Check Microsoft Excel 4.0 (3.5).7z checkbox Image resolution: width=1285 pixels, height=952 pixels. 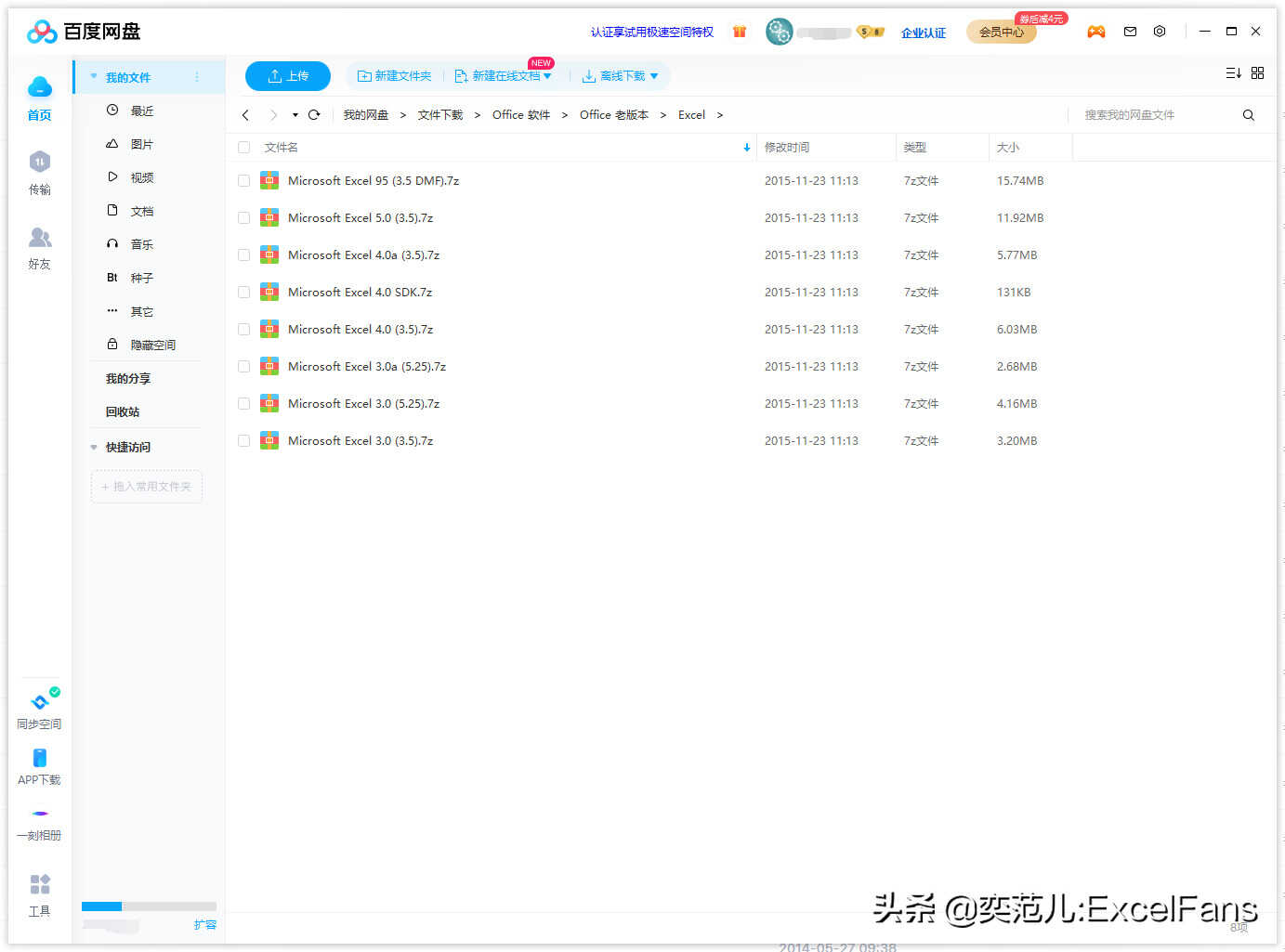click(243, 330)
